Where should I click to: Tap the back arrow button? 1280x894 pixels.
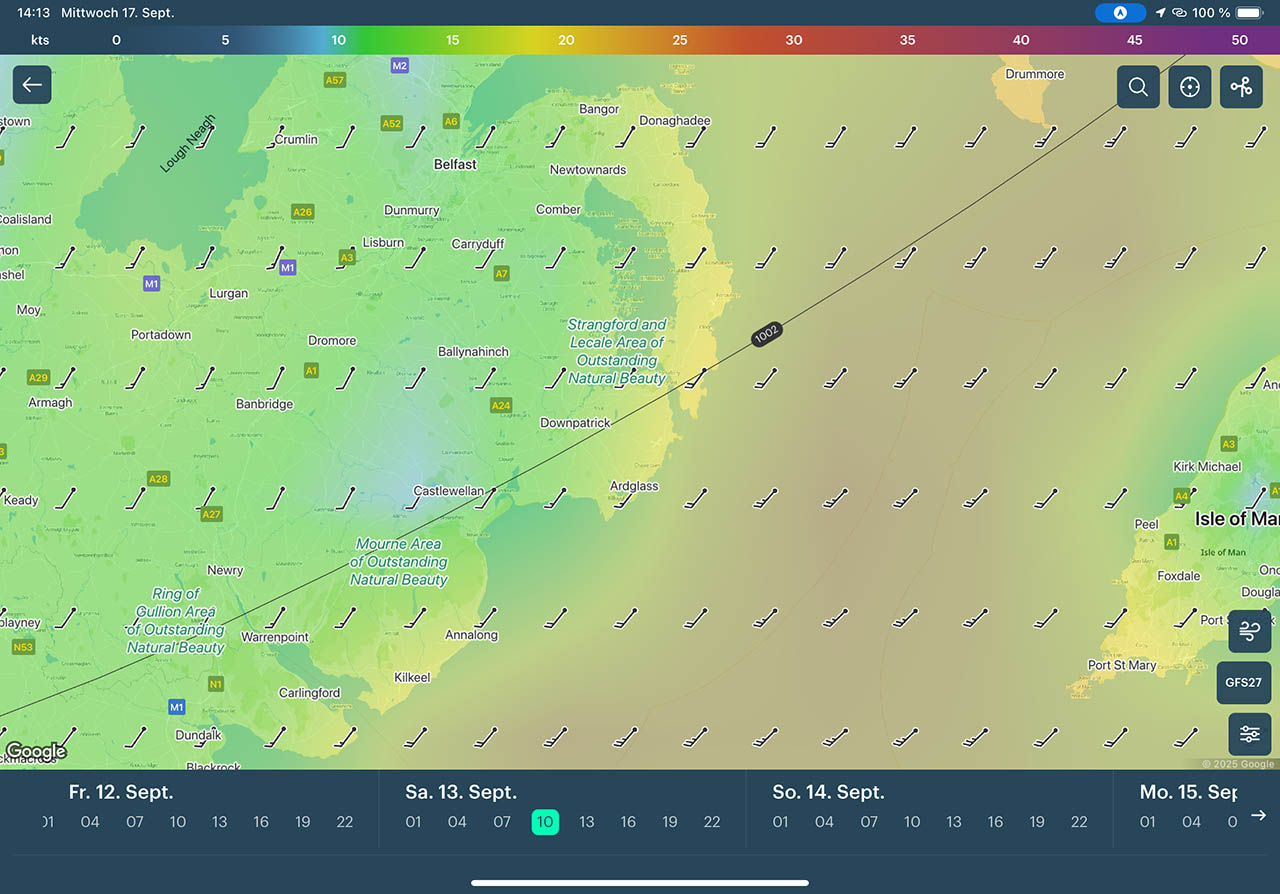[32, 85]
